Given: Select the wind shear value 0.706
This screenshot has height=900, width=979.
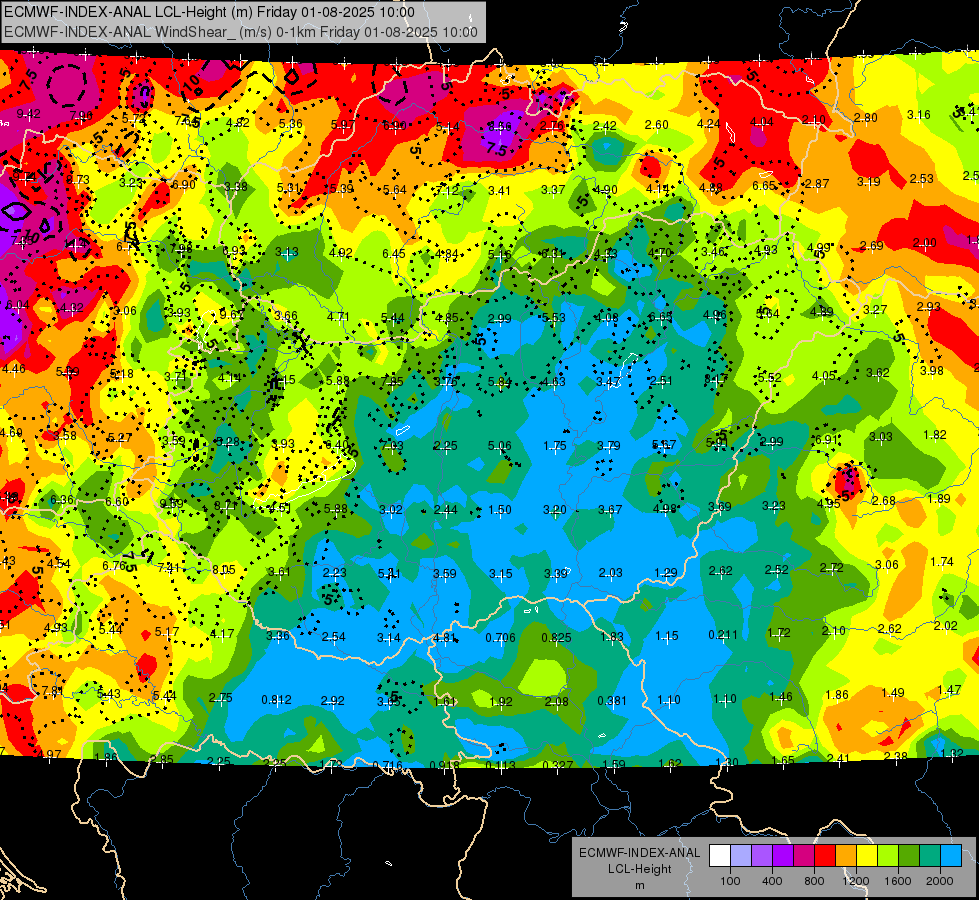Looking at the screenshot, I should [x=501, y=638].
